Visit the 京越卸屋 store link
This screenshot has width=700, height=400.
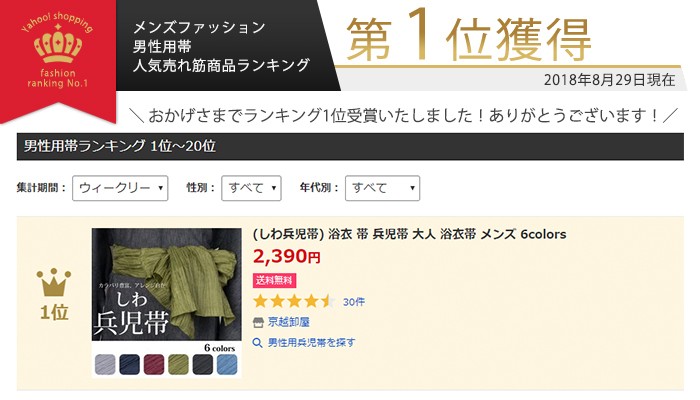[x=288, y=322]
